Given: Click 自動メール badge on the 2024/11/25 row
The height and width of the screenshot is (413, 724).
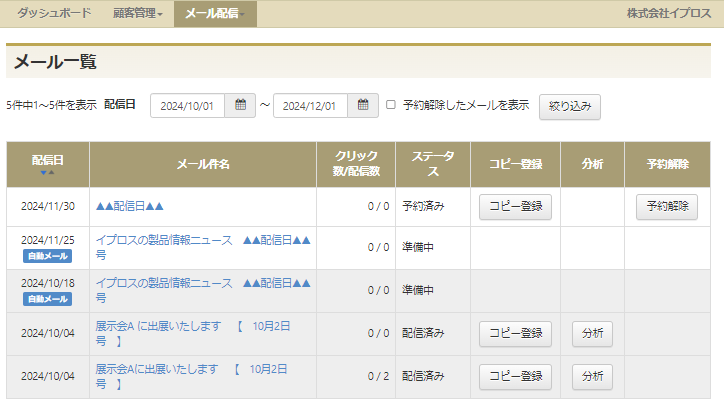Looking at the screenshot, I should [x=48, y=256].
